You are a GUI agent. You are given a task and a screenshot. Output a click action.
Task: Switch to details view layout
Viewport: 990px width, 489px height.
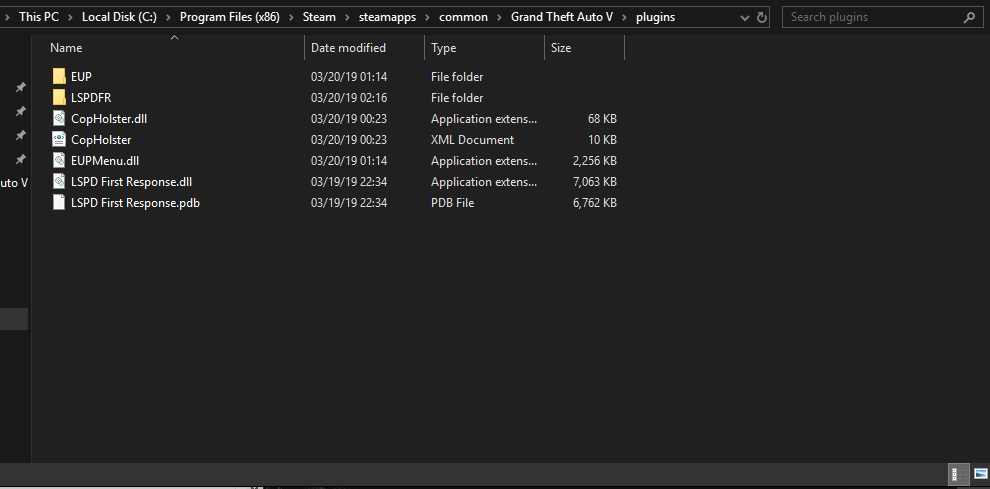tap(955, 474)
